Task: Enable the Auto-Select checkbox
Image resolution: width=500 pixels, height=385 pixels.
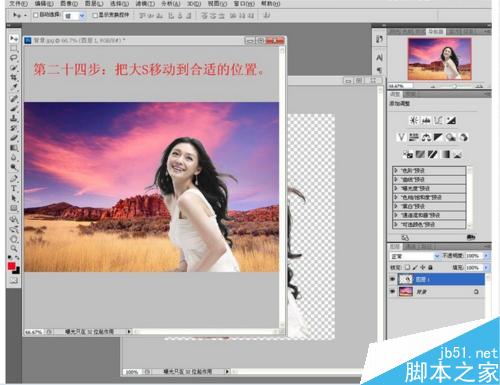Action: 36,15
